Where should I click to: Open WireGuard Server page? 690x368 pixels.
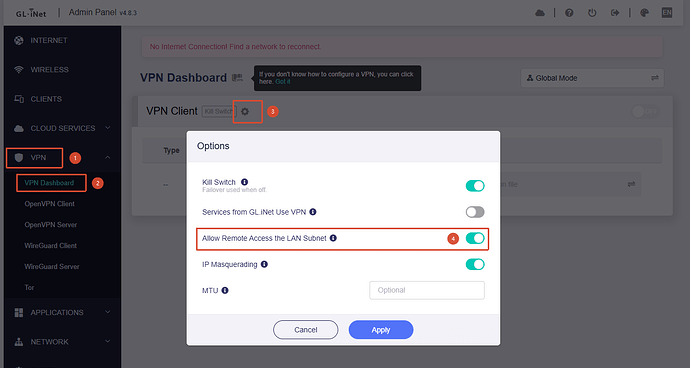click(52, 266)
